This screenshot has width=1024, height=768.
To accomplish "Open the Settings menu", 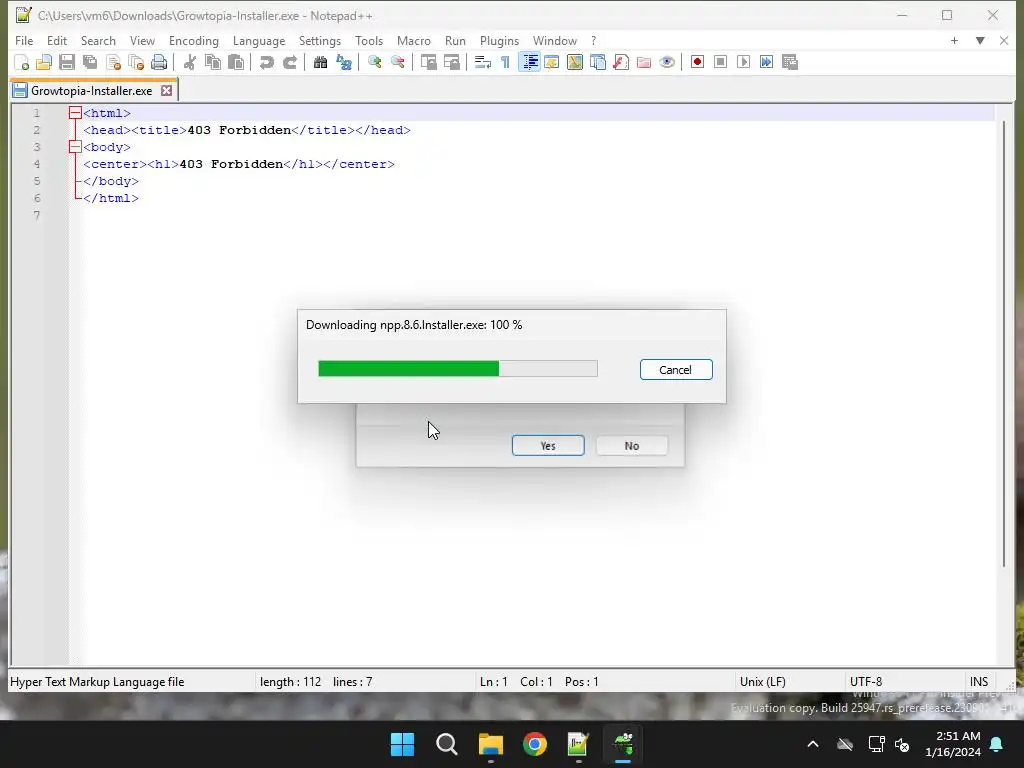I will (x=319, y=40).
